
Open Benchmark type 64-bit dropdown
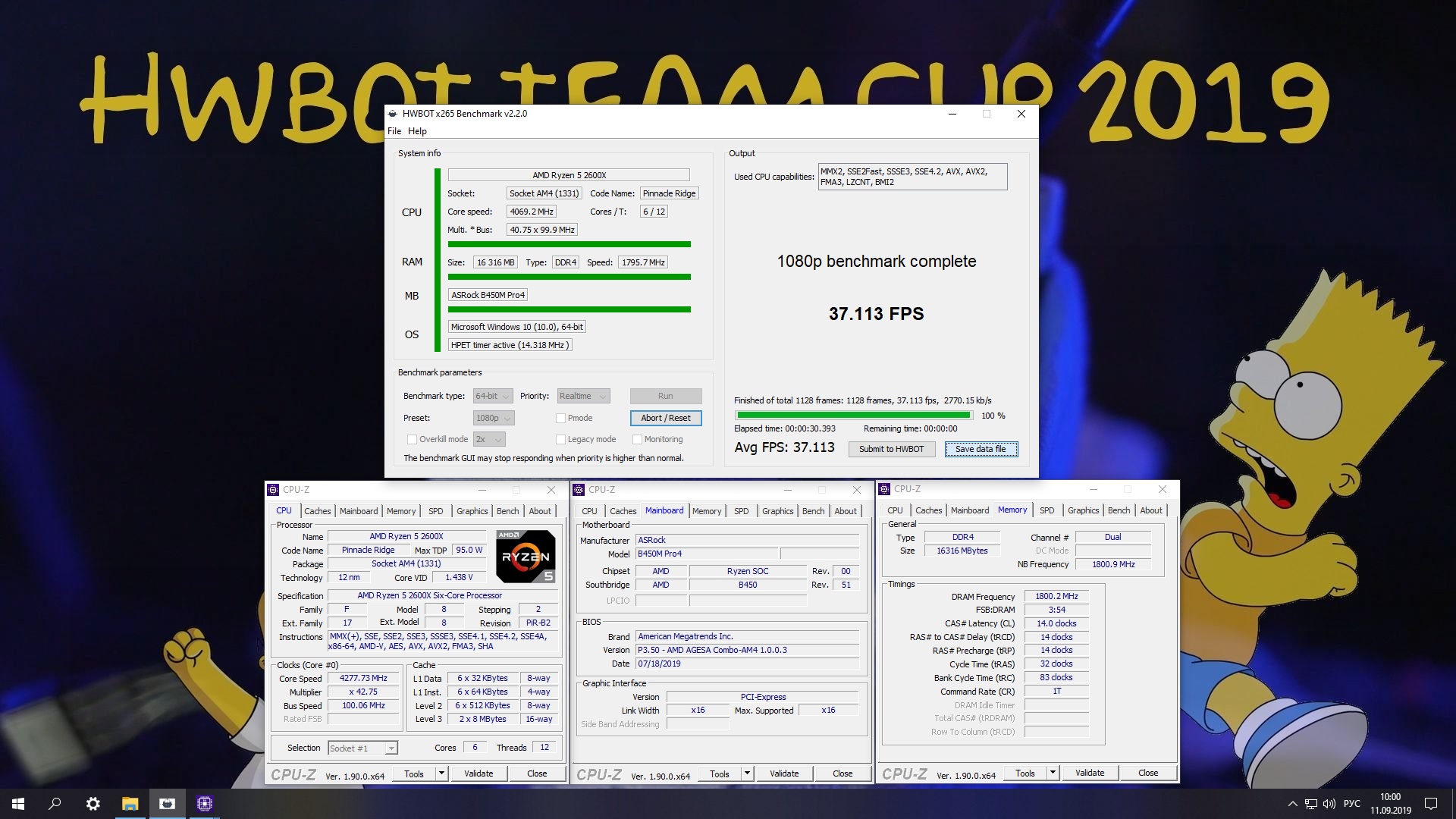(493, 396)
